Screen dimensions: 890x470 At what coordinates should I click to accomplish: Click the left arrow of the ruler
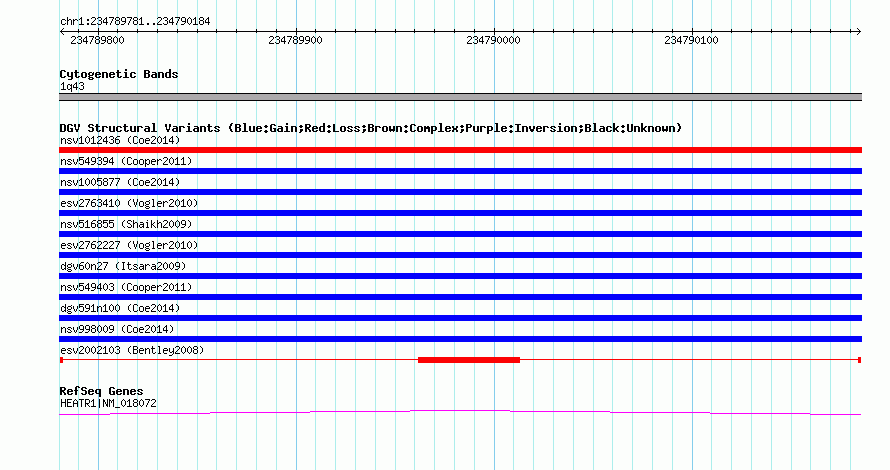coord(62,32)
